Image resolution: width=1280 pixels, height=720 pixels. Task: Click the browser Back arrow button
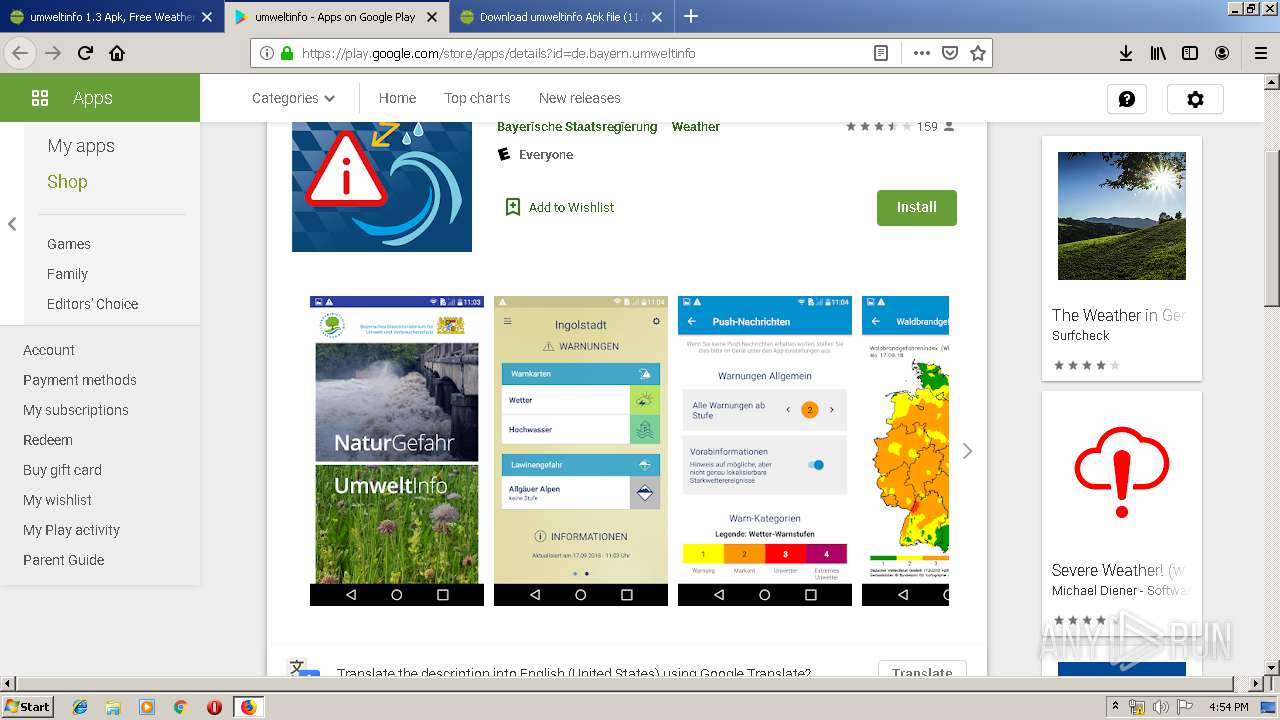20,53
